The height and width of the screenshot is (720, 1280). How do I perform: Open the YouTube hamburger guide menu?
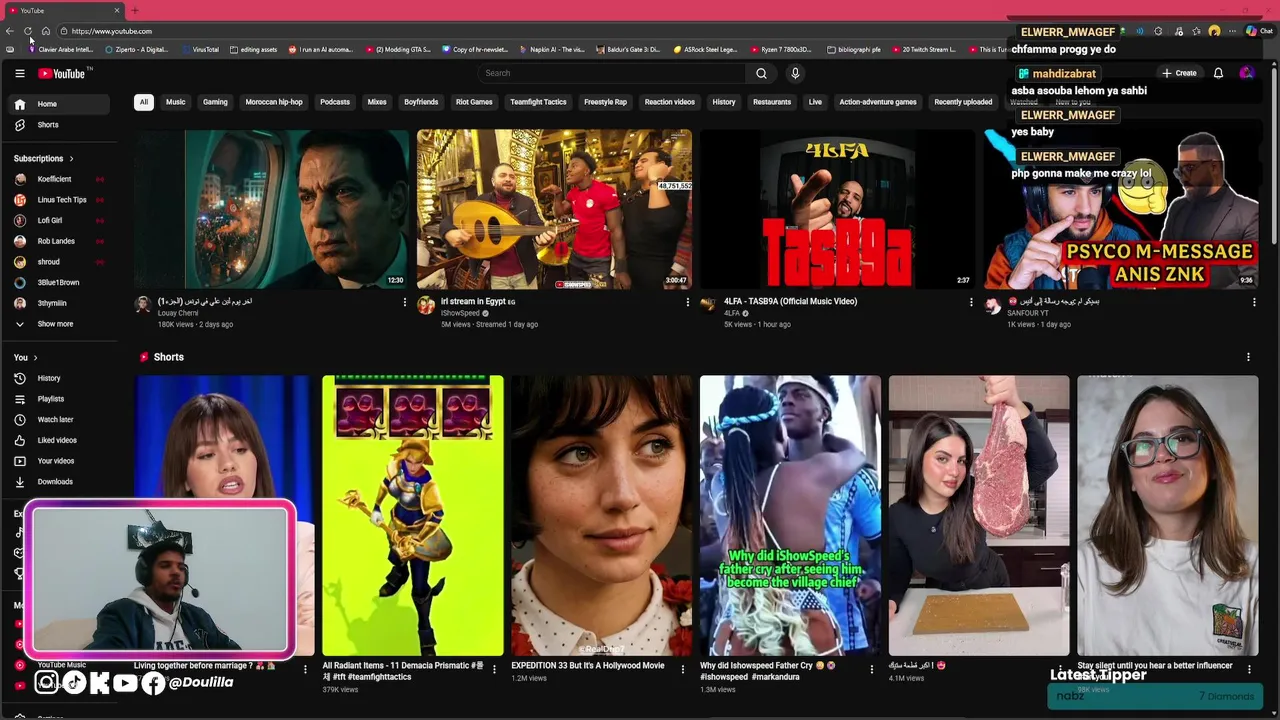[x=19, y=73]
